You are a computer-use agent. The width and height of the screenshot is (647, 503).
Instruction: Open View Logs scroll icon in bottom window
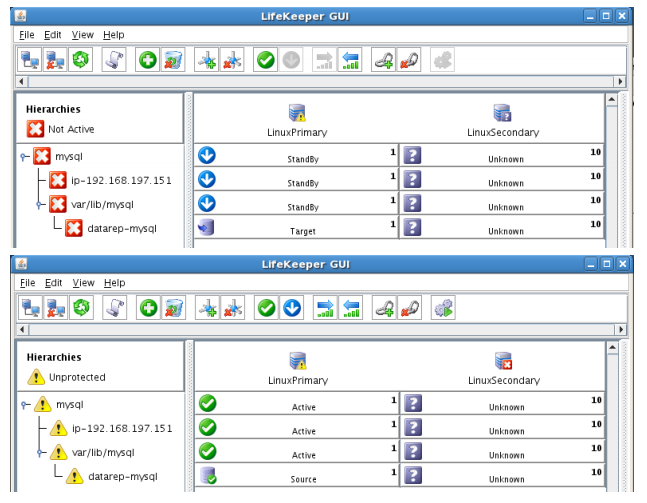tap(115, 308)
